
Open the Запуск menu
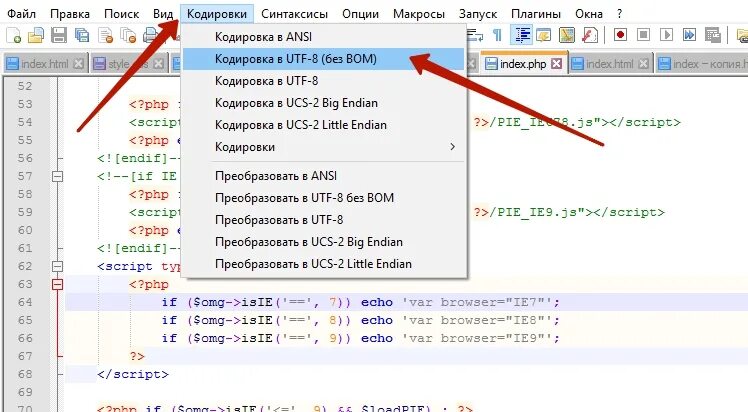point(478,14)
